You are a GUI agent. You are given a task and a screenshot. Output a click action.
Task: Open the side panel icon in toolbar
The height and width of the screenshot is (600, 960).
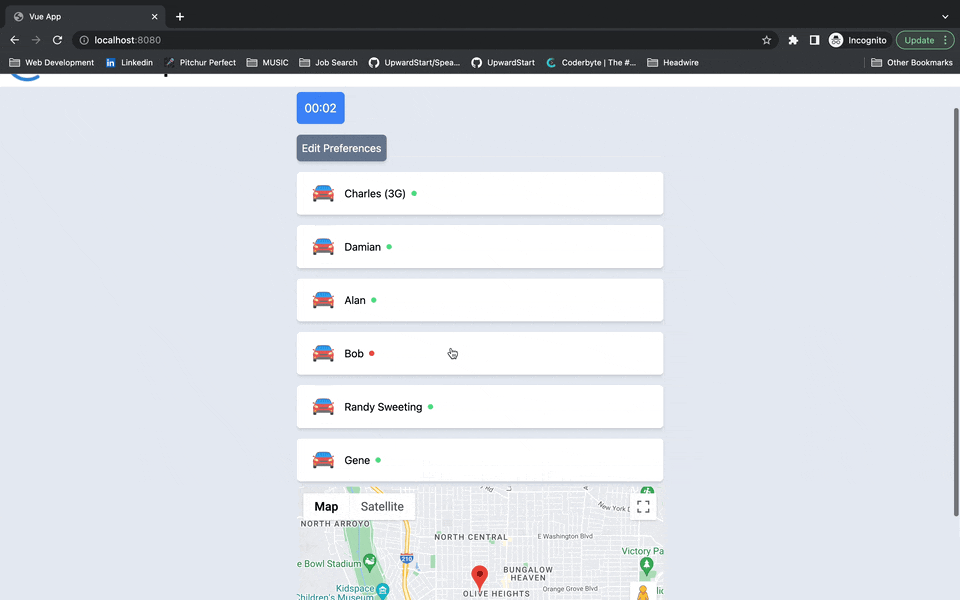point(814,40)
